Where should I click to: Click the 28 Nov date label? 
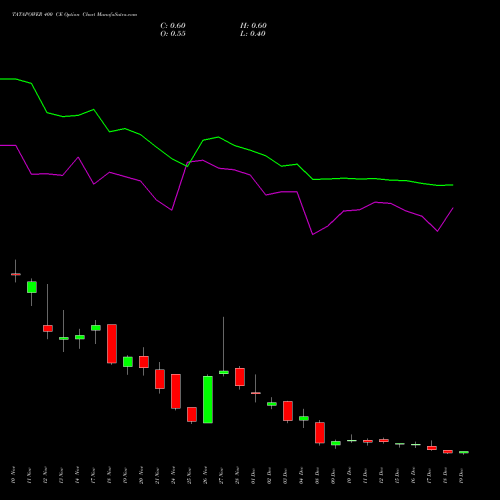click(238, 475)
